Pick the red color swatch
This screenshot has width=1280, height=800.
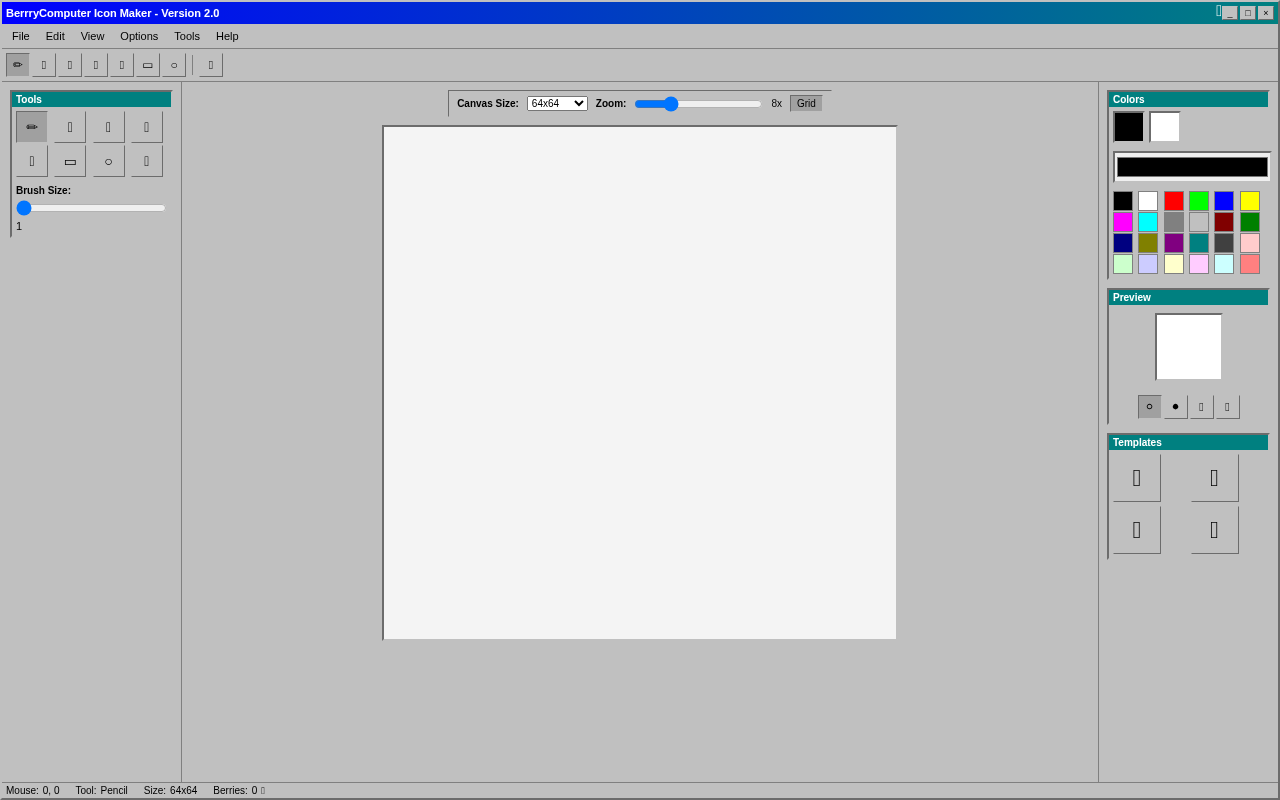1174,201
